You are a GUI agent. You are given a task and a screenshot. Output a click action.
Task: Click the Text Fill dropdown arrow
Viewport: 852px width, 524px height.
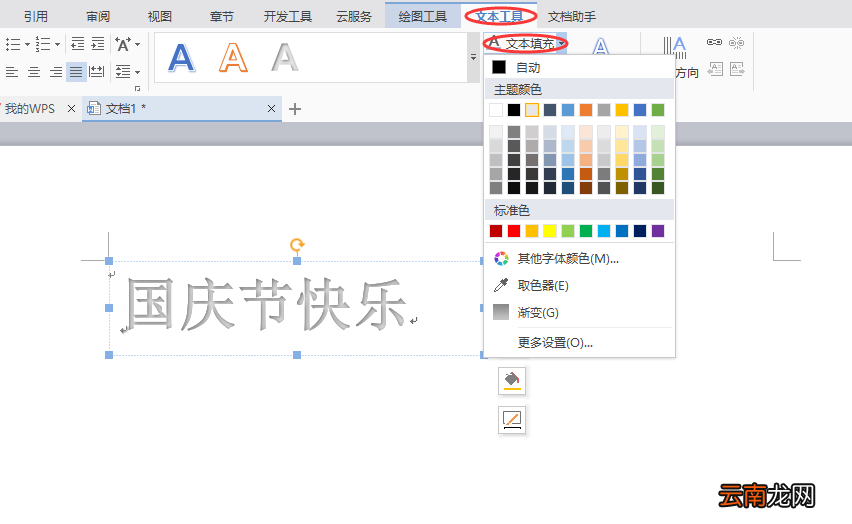[x=561, y=43]
